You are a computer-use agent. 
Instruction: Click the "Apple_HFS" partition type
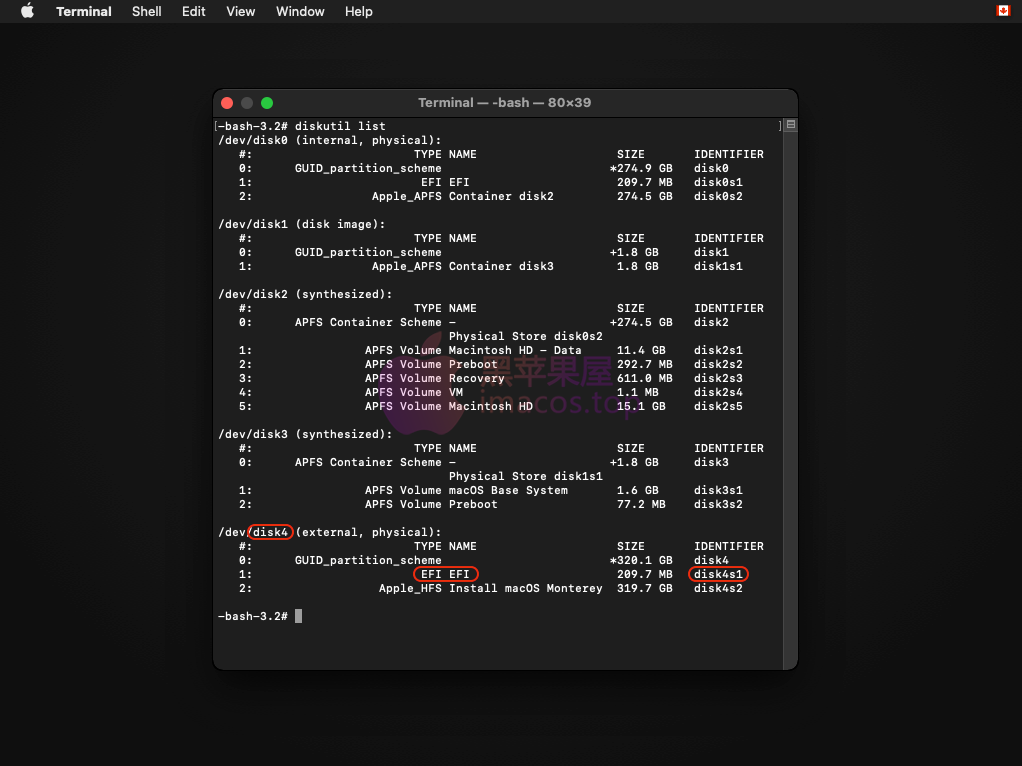click(410, 588)
